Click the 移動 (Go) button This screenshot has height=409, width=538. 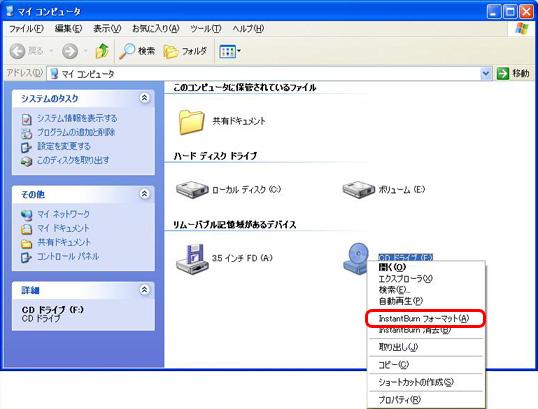513,73
